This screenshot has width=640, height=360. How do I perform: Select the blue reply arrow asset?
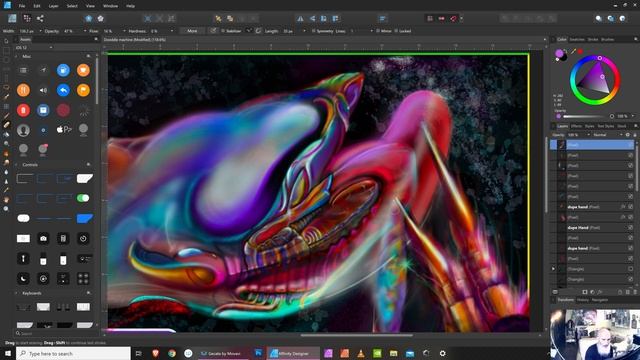tap(63, 90)
